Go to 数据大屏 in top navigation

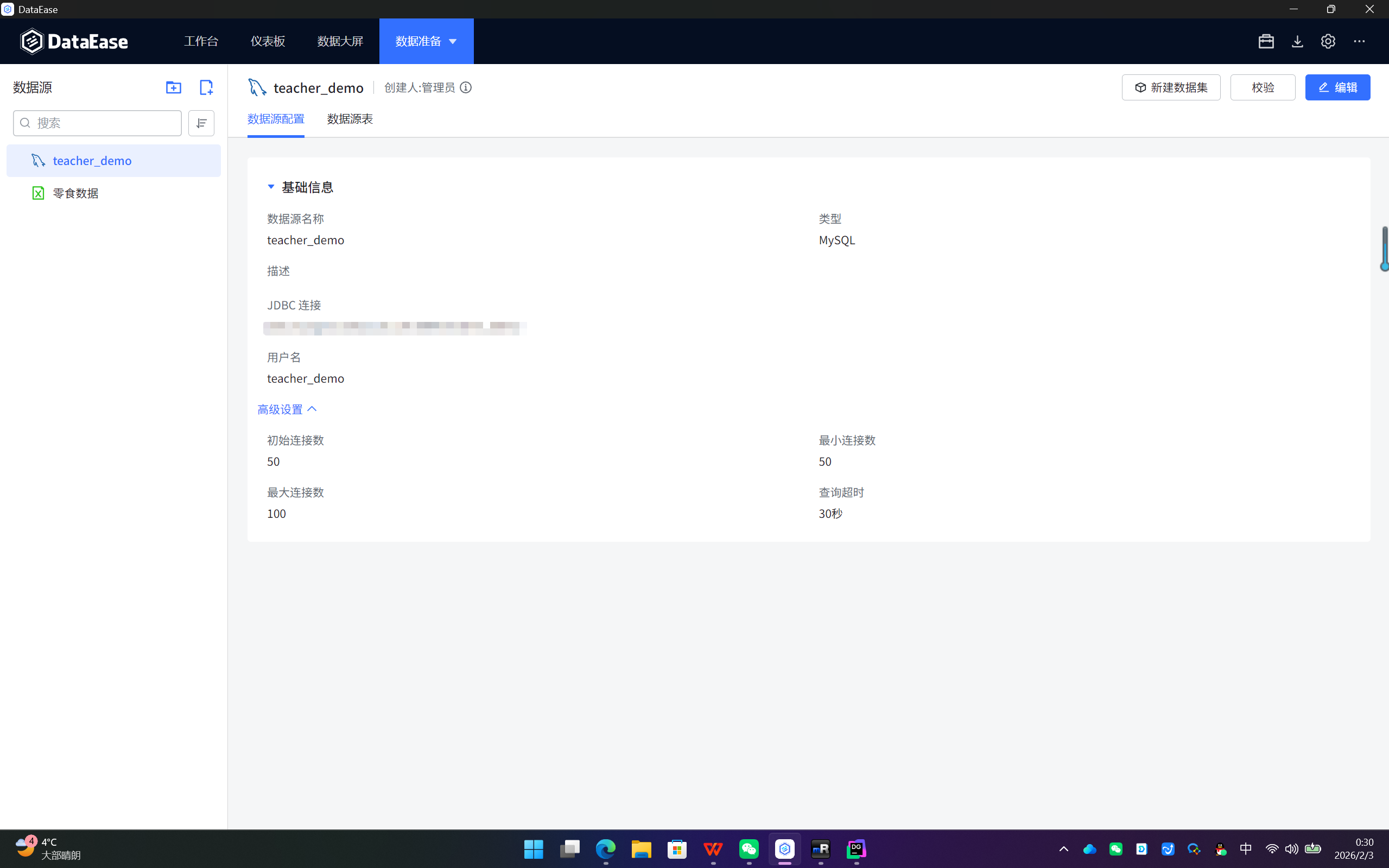click(x=340, y=41)
